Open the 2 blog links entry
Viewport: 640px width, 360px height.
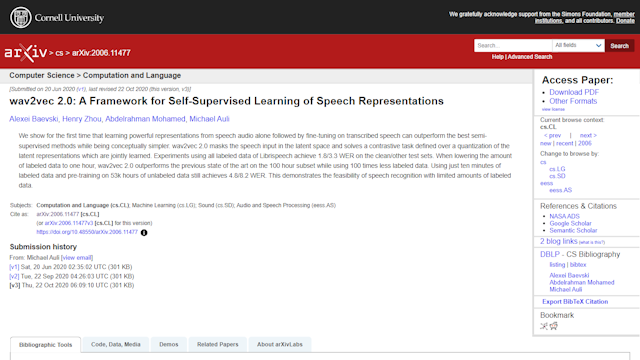pyautogui.click(x=558, y=241)
